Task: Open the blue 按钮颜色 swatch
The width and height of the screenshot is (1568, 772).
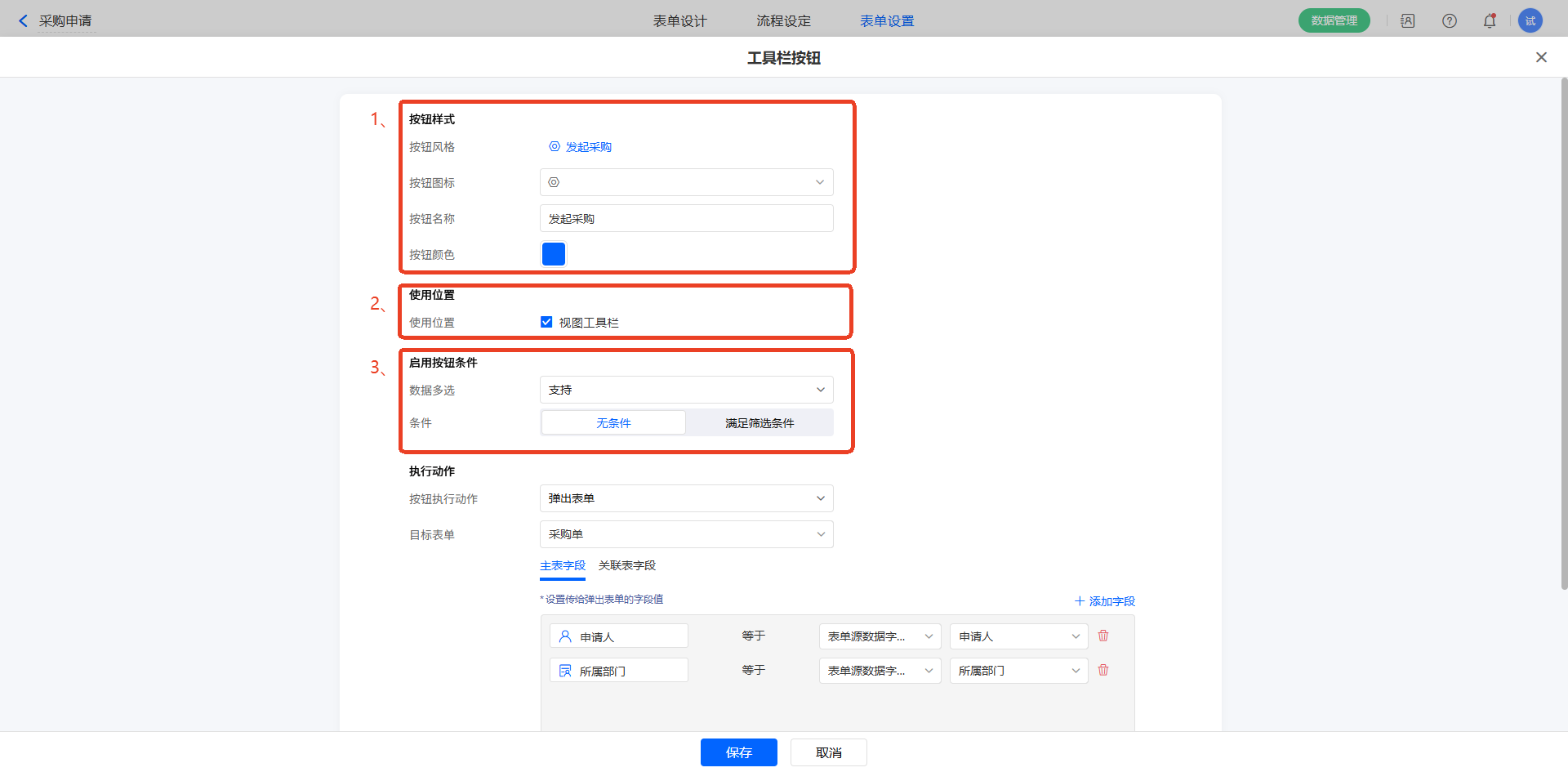Action: [554, 254]
